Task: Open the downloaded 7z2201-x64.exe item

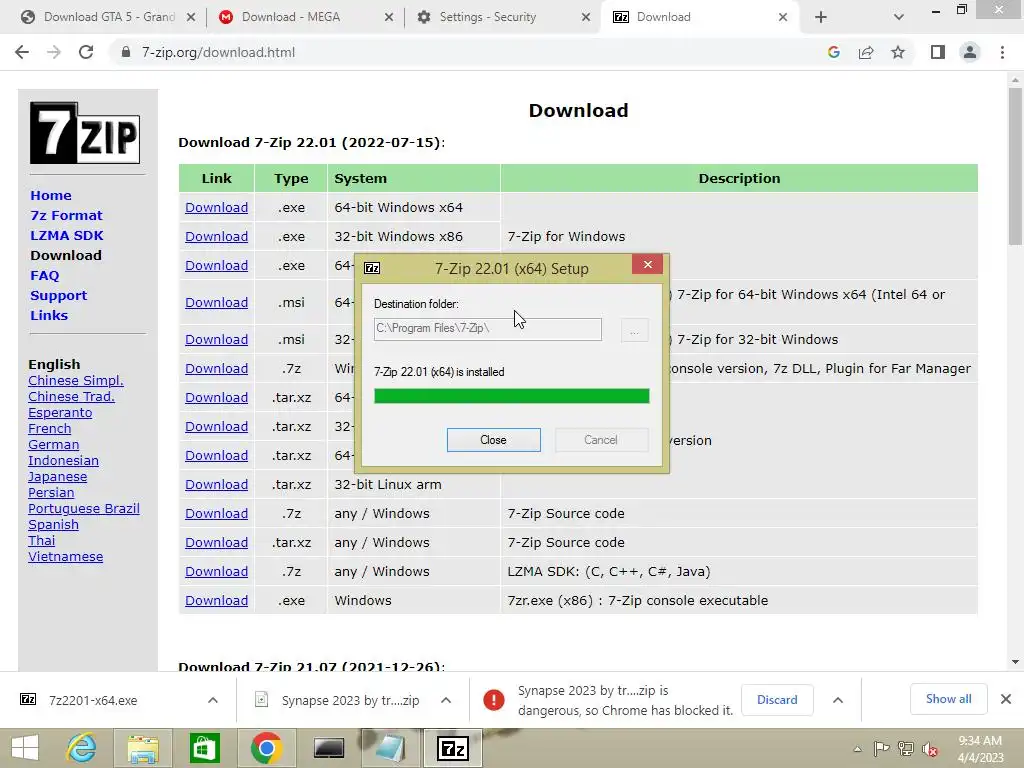Action: coord(93,700)
